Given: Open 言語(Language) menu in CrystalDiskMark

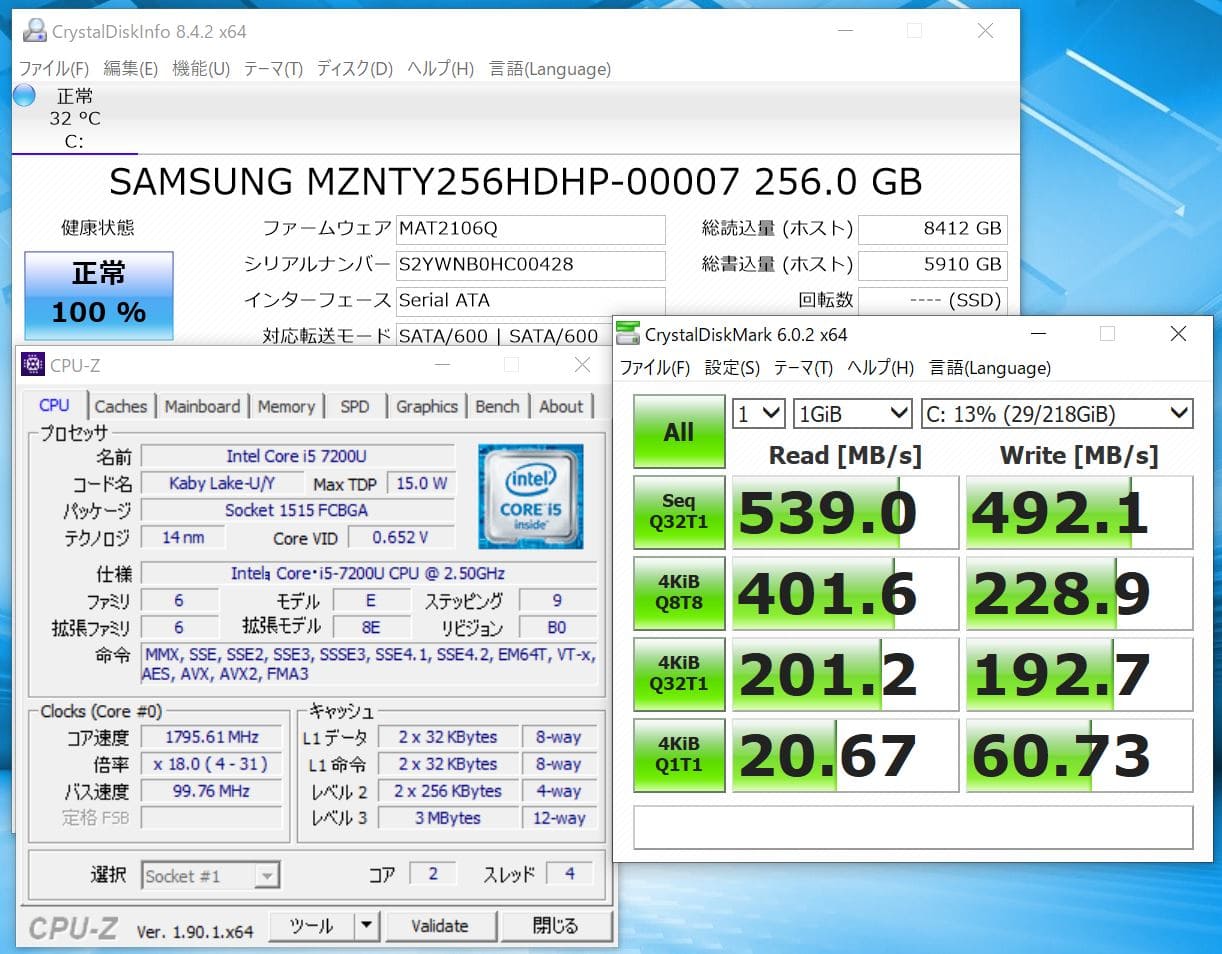Looking at the screenshot, I should (x=990, y=368).
